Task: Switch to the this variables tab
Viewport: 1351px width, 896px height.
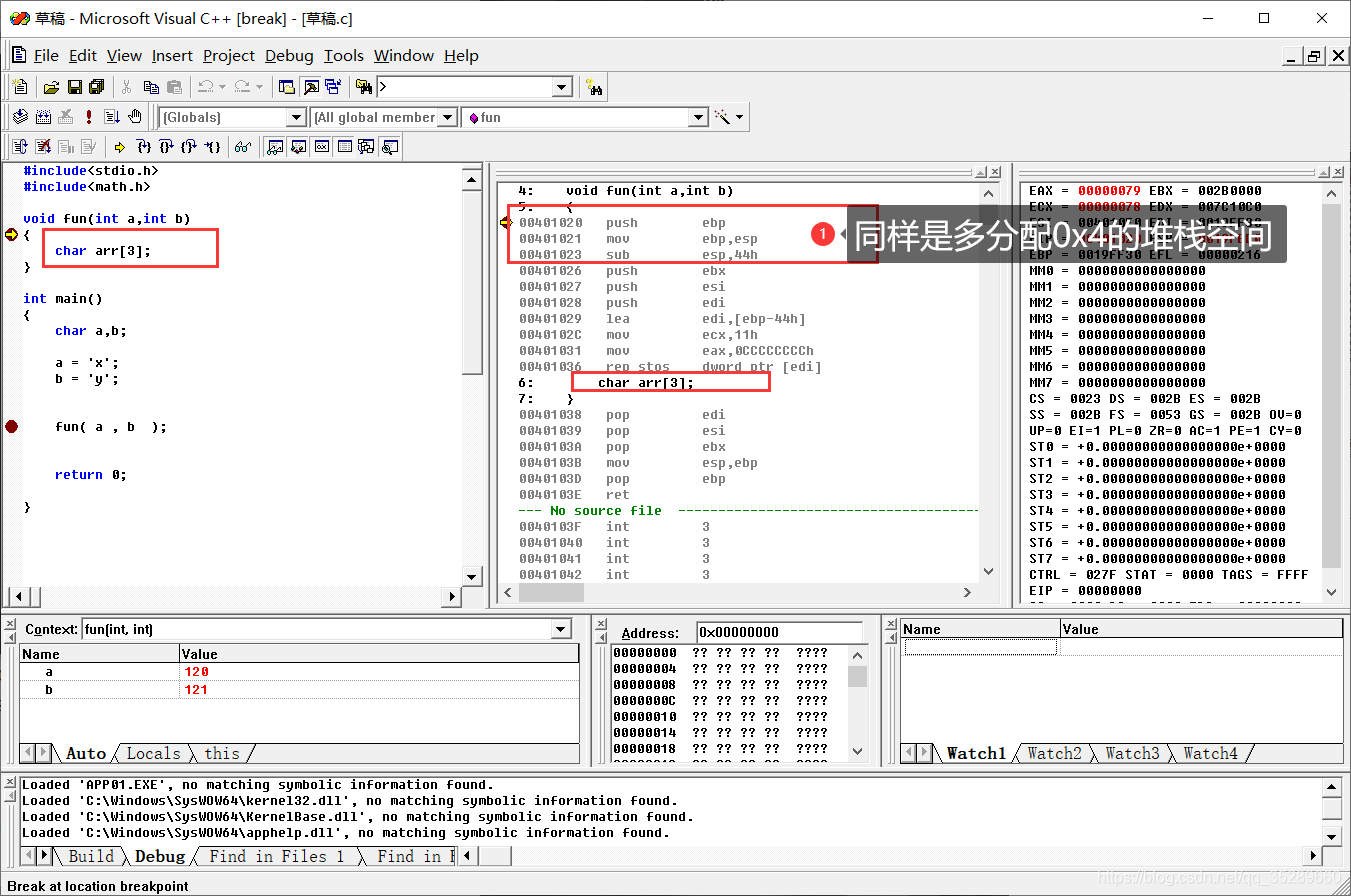Action: click(222, 753)
